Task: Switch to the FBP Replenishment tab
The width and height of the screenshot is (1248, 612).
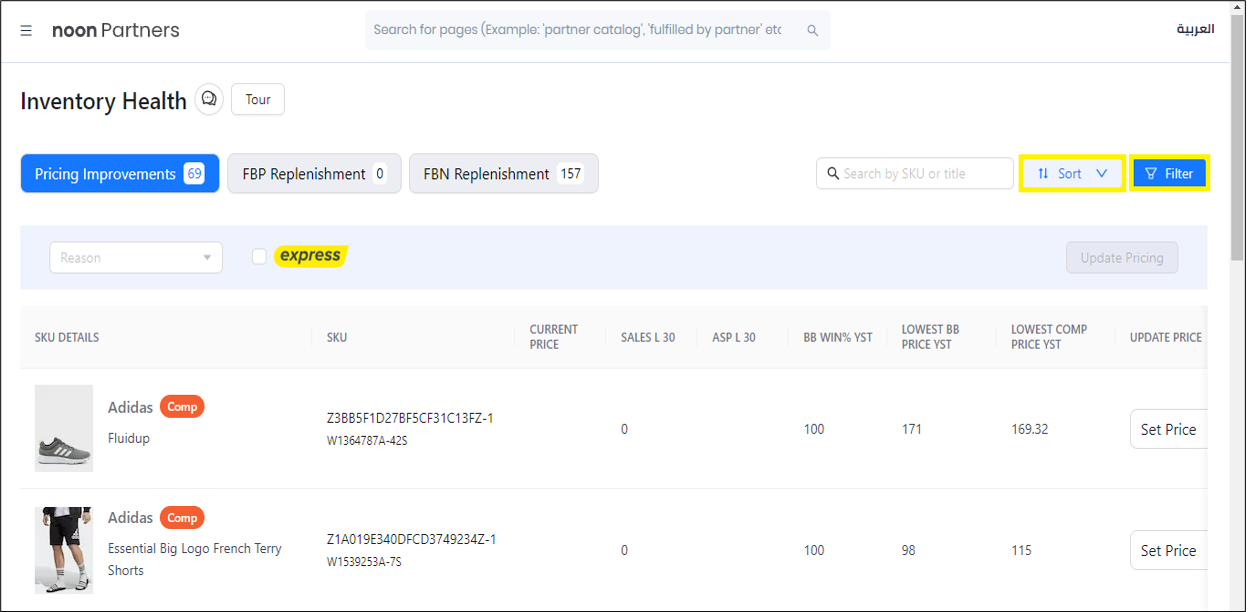Action: tap(314, 174)
